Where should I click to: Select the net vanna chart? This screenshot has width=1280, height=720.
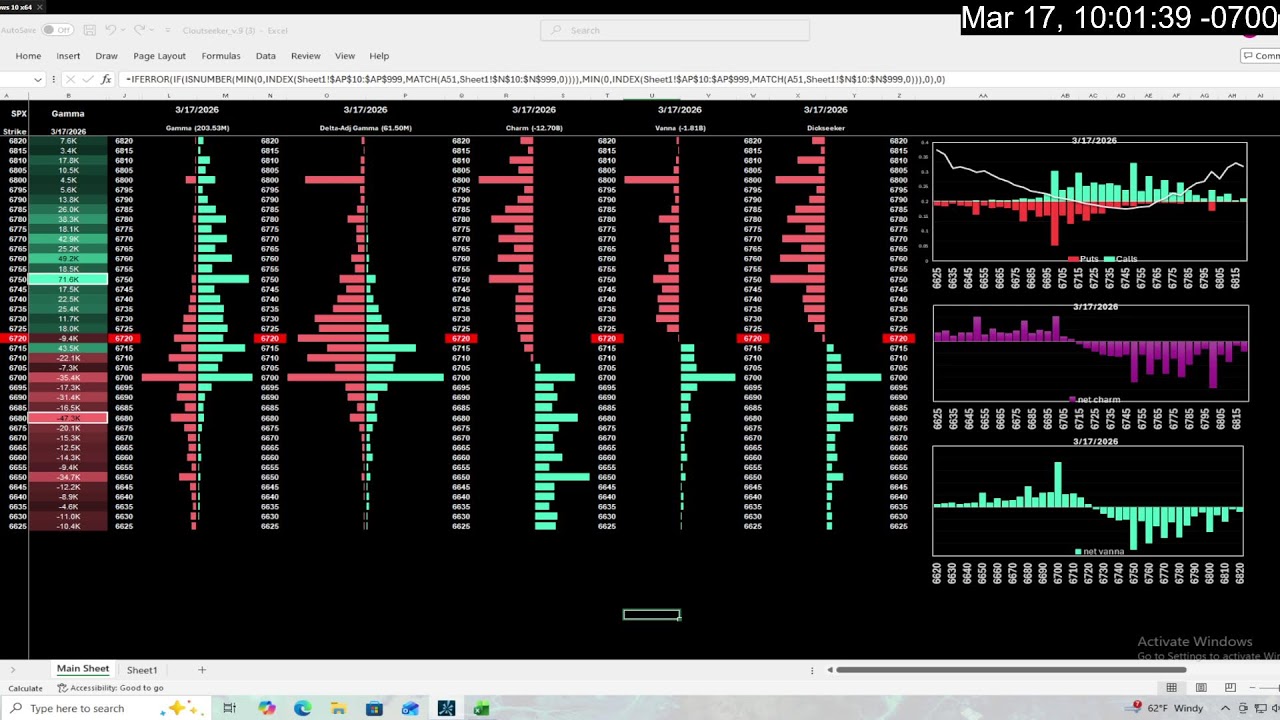click(x=1088, y=500)
